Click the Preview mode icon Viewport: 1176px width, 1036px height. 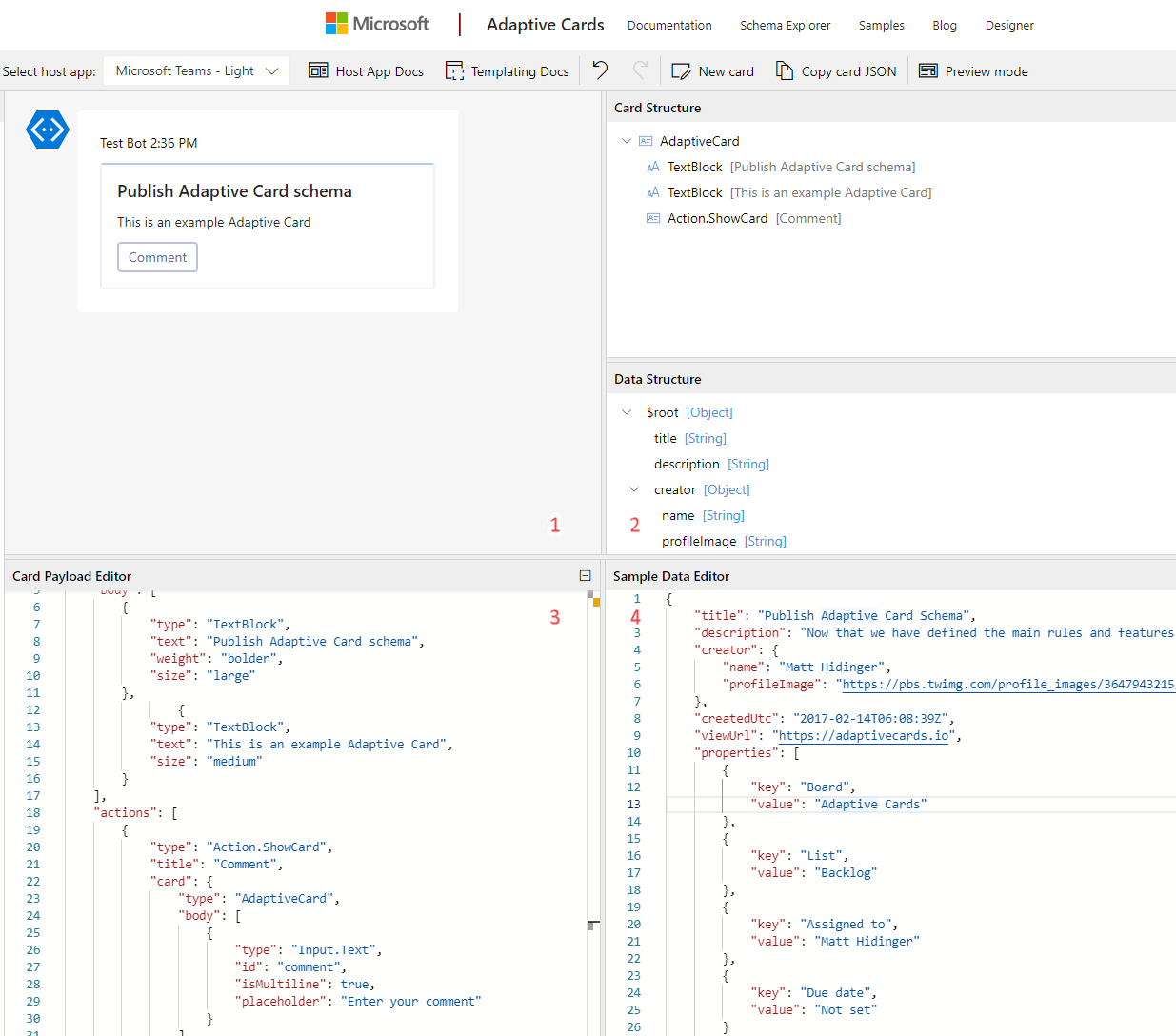point(928,71)
